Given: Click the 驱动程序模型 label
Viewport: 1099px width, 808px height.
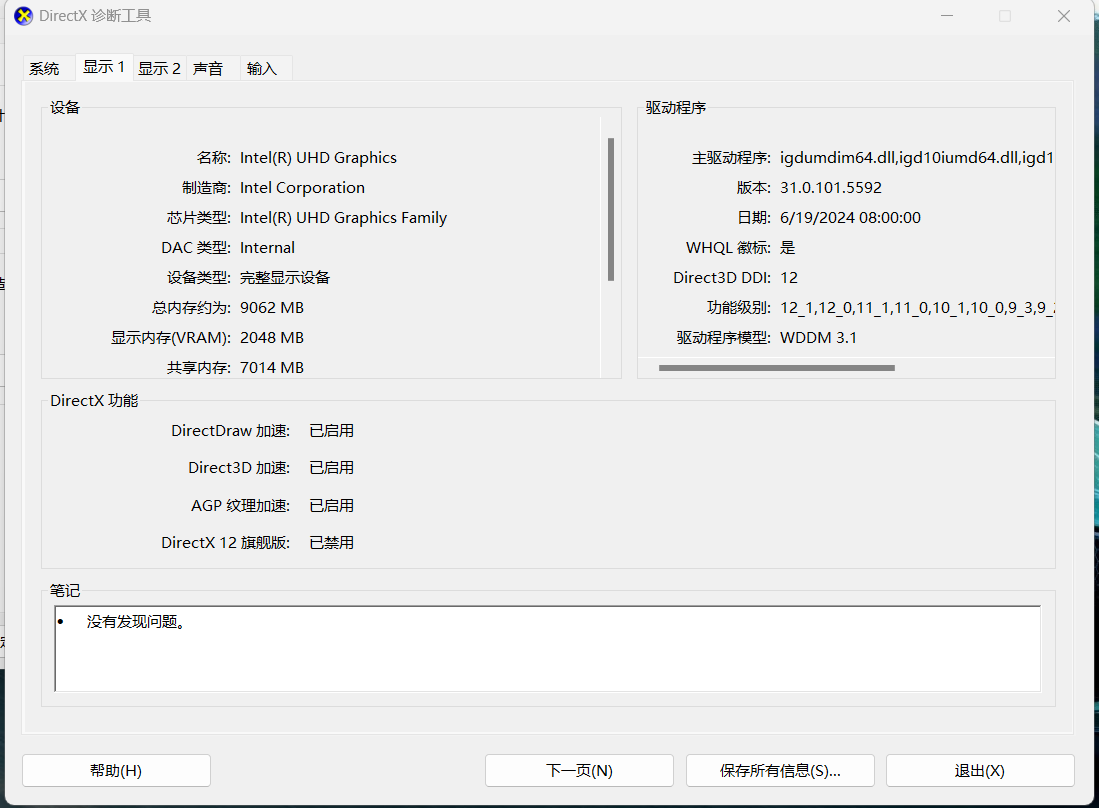Looking at the screenshot, I should click(x=723, y=338).
